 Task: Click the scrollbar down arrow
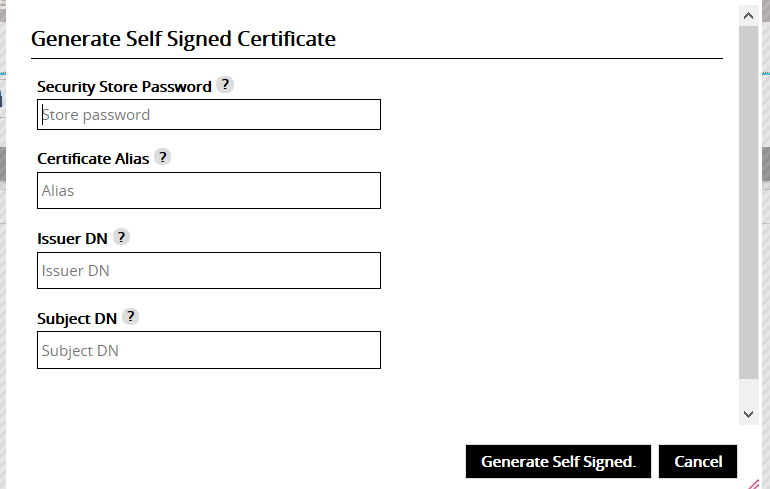(748, 413)
